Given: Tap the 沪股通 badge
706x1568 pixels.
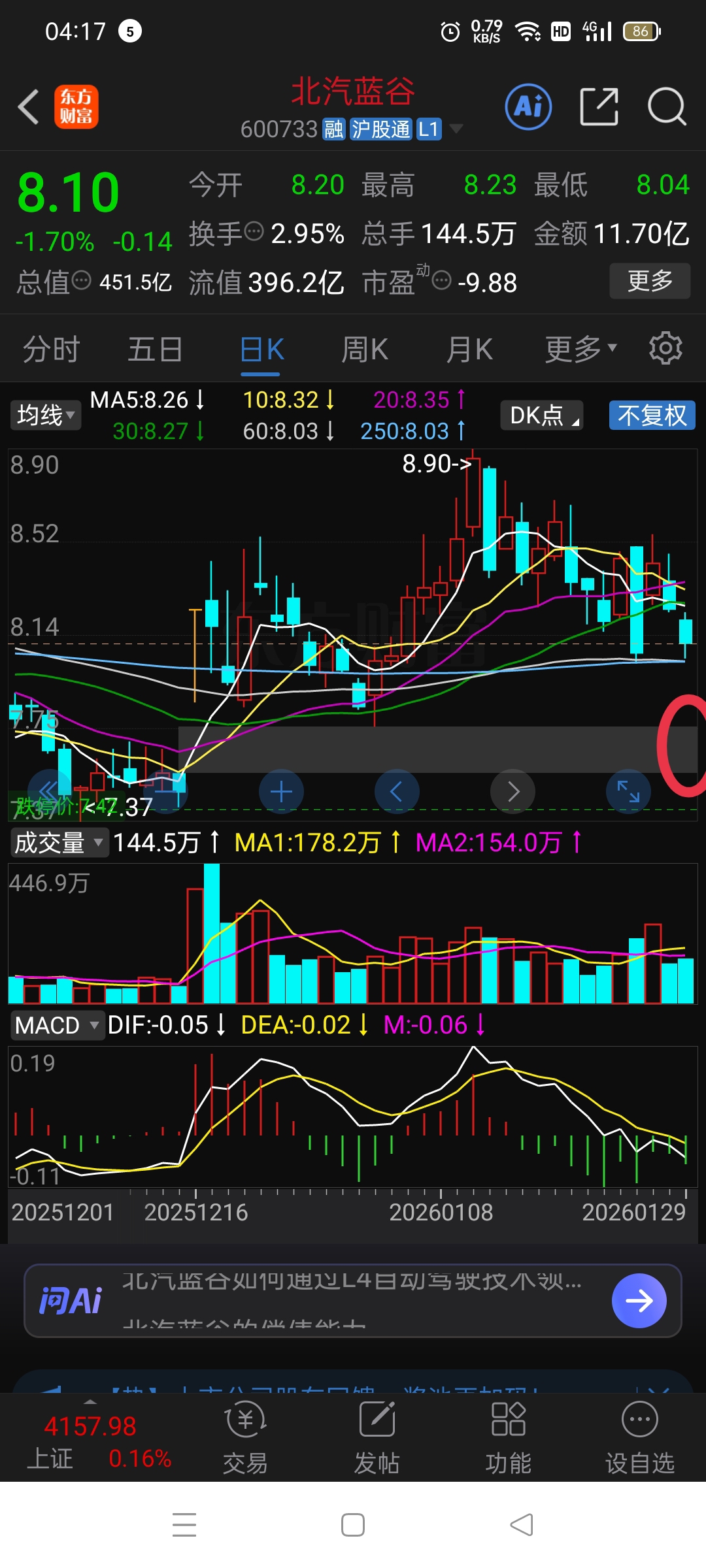Looking at the screenshot, I should pyautogui.click(x=380, y=129).
